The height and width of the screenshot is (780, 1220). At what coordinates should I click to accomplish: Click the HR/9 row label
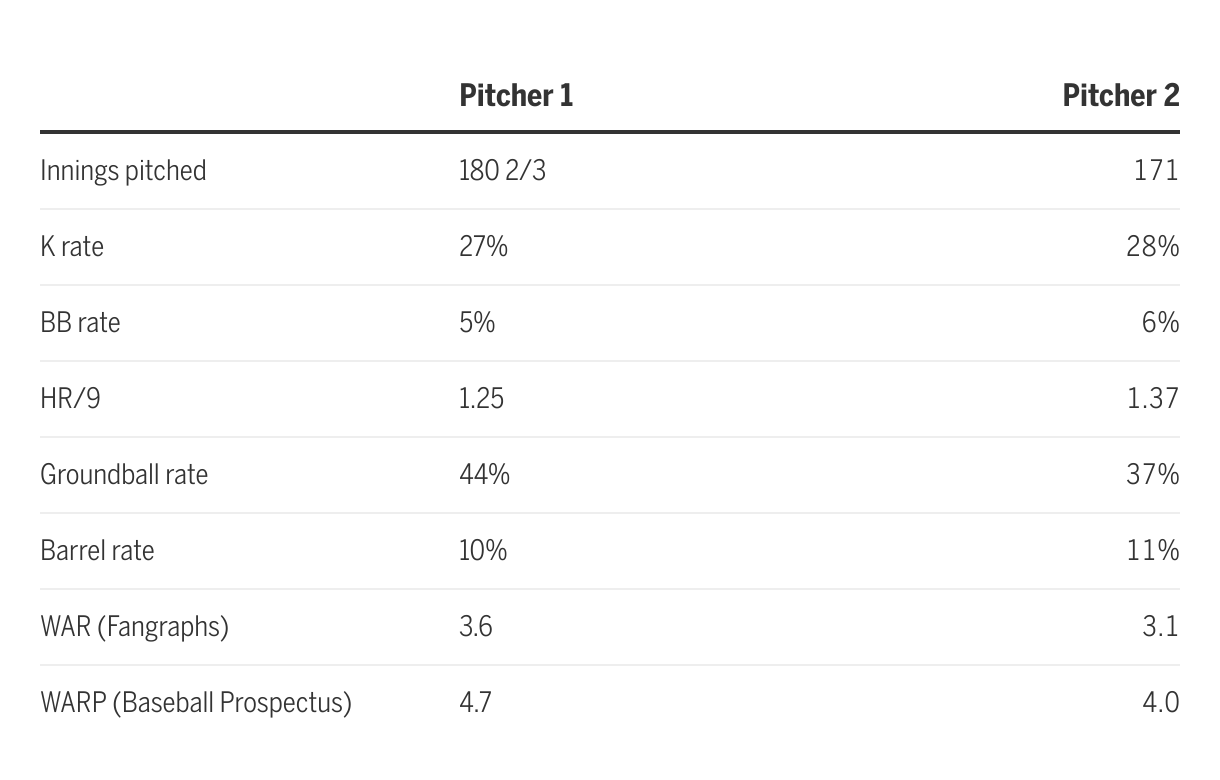70,399
